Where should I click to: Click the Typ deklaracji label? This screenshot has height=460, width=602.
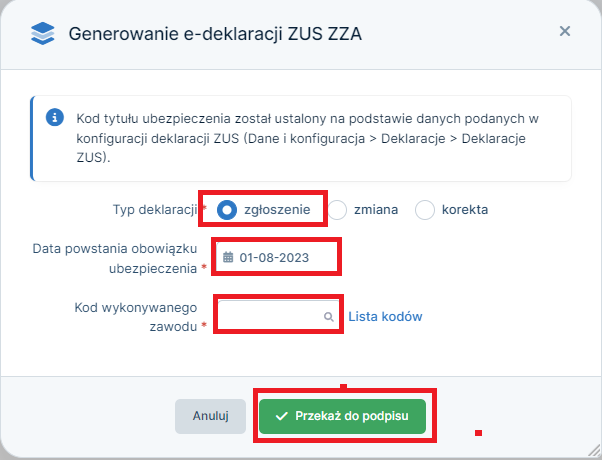(x=157, y=210)
